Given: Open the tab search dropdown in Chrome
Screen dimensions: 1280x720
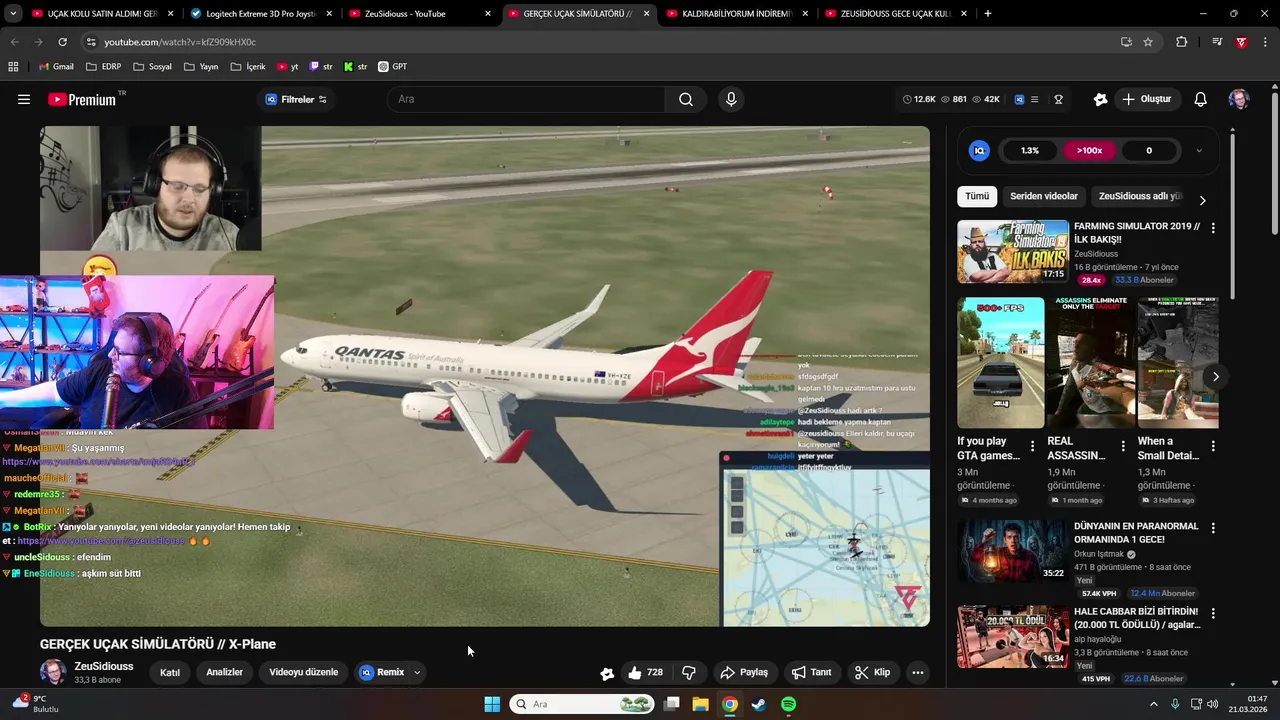Looking at the screenshot, I should 13,14.
